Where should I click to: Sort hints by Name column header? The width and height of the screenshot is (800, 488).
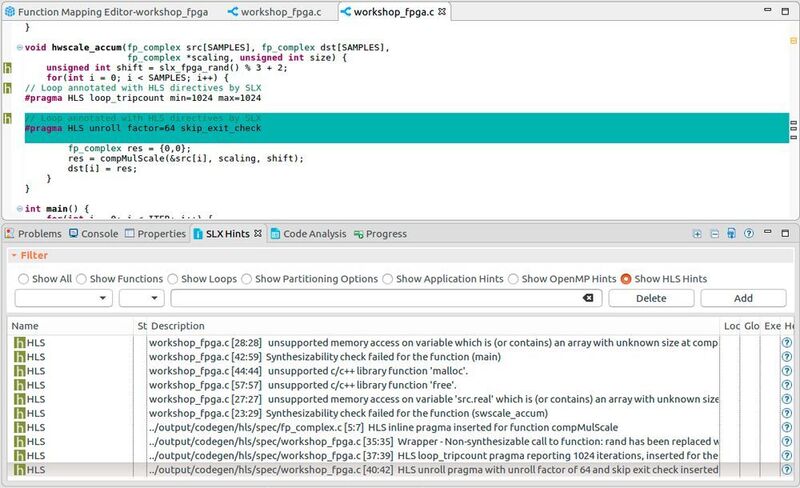pos(71,326)
